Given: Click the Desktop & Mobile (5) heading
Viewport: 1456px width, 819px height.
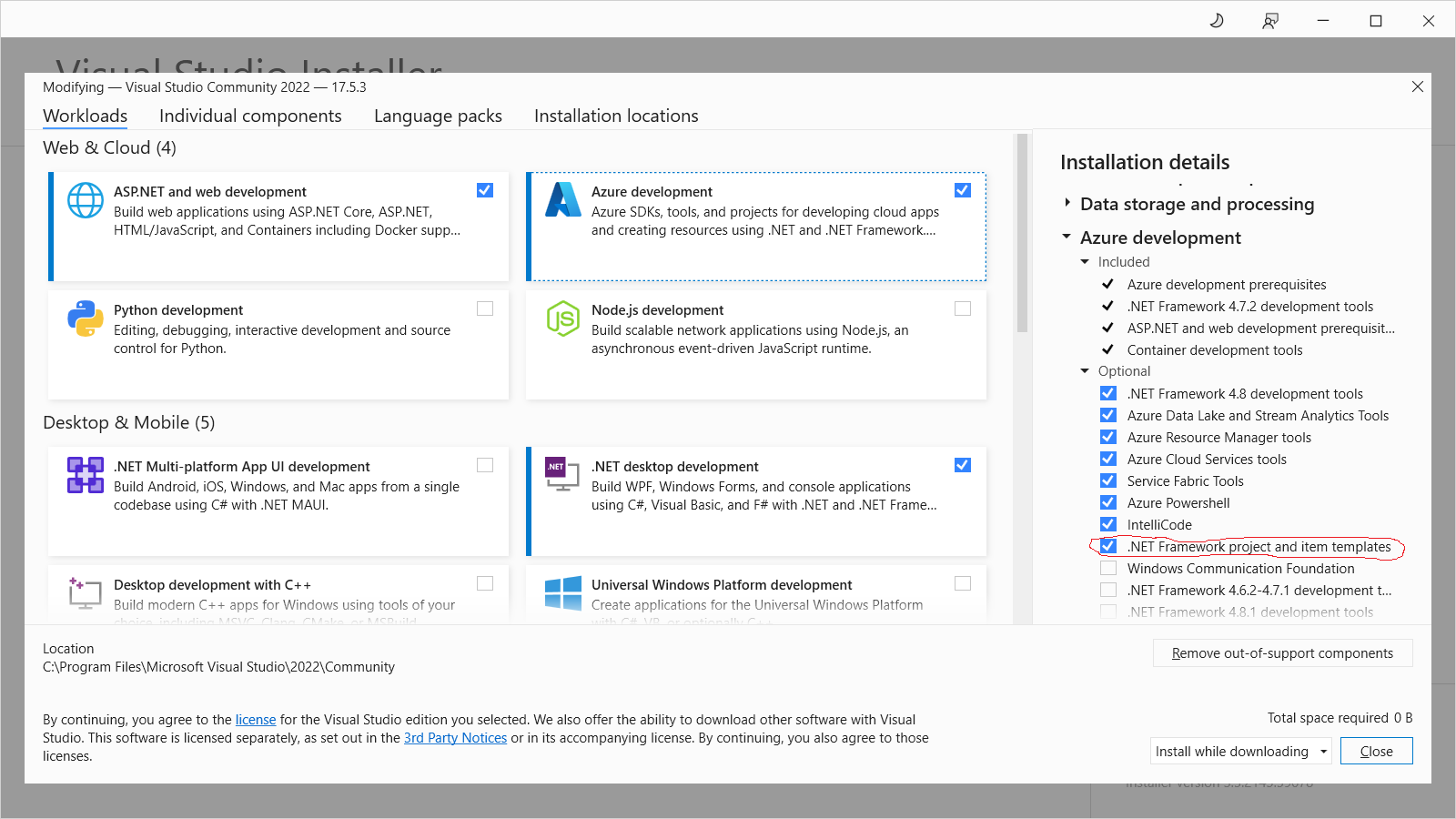Looking at the screenshot, I should point(128,422).
